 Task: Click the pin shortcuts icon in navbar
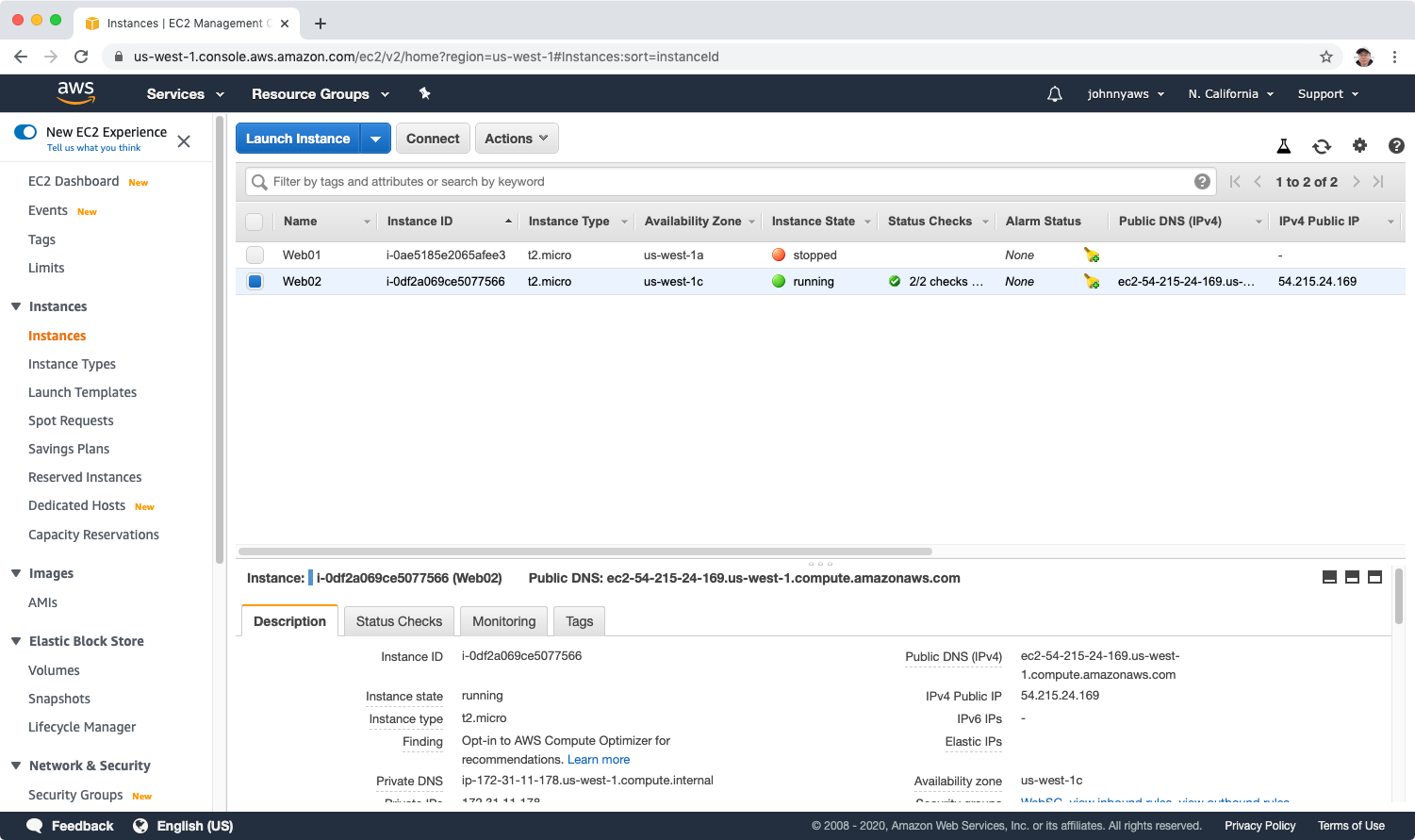click(x=424, y=93)
